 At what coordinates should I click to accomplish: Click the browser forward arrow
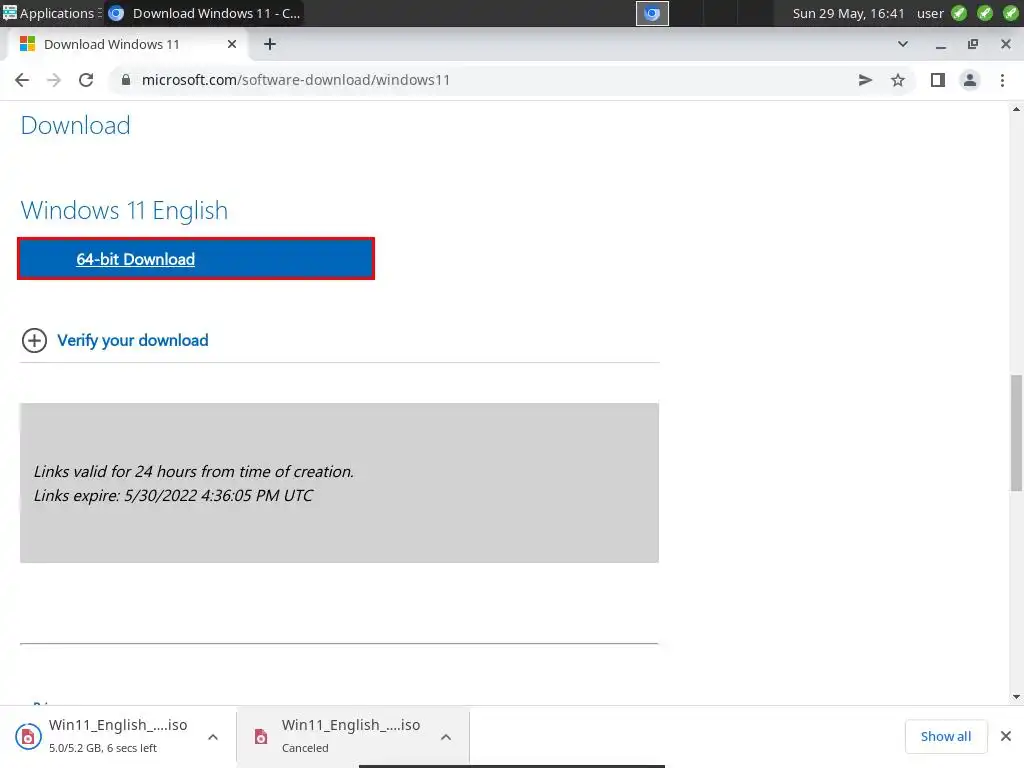tap(54, 80)
